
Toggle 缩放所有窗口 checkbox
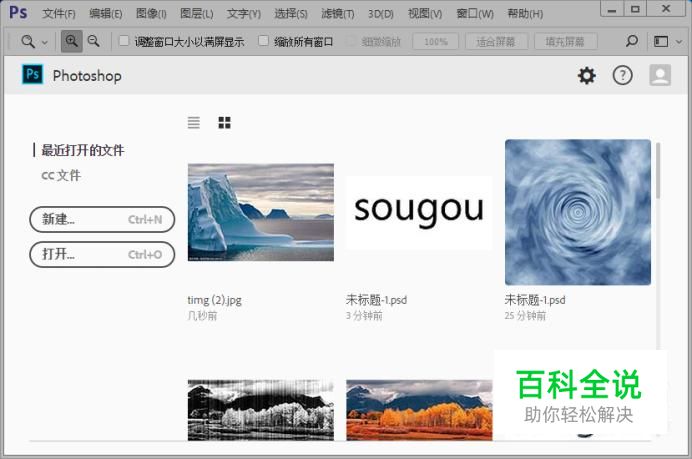[263, 41]
